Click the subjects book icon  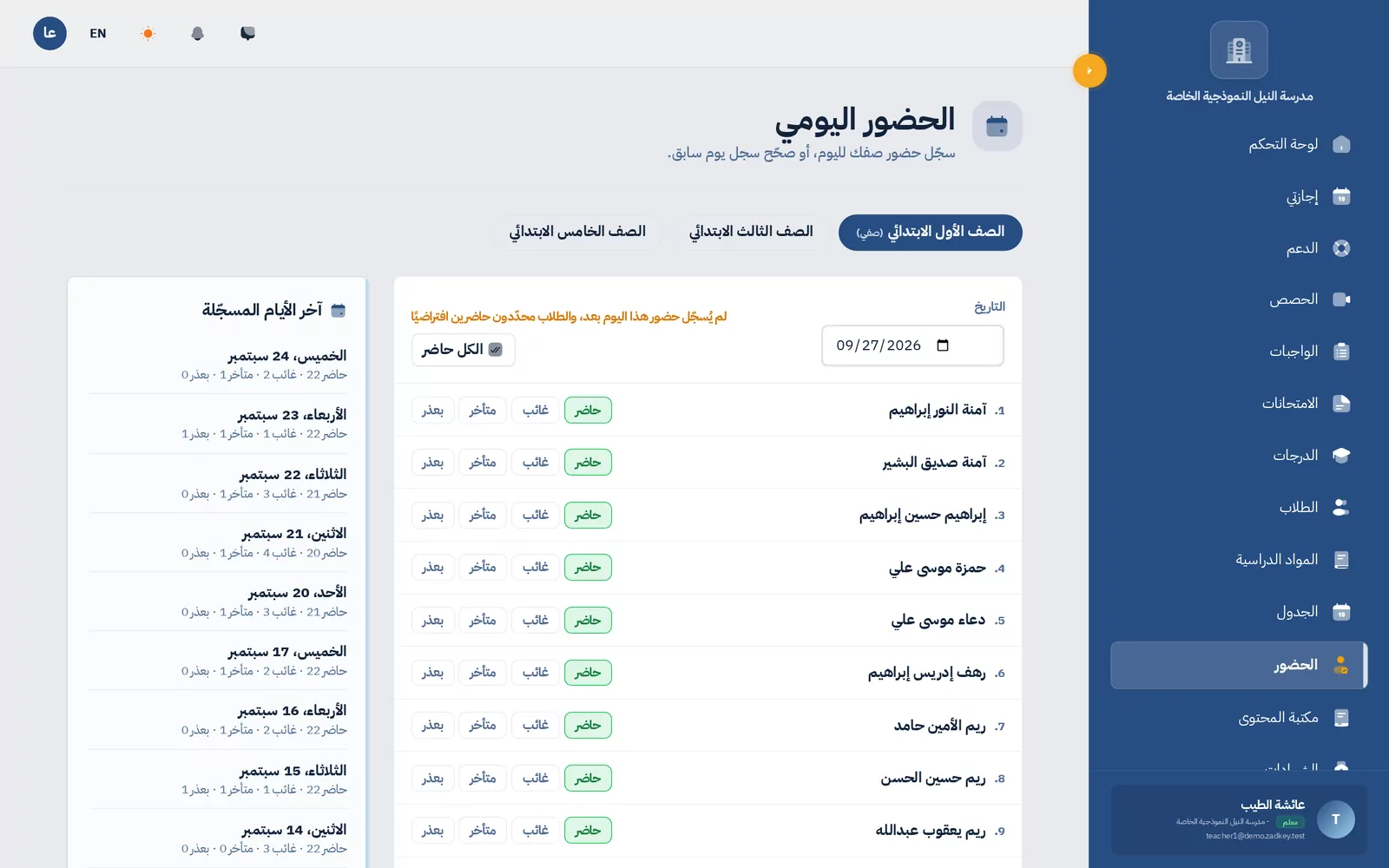coord(1341,560)
